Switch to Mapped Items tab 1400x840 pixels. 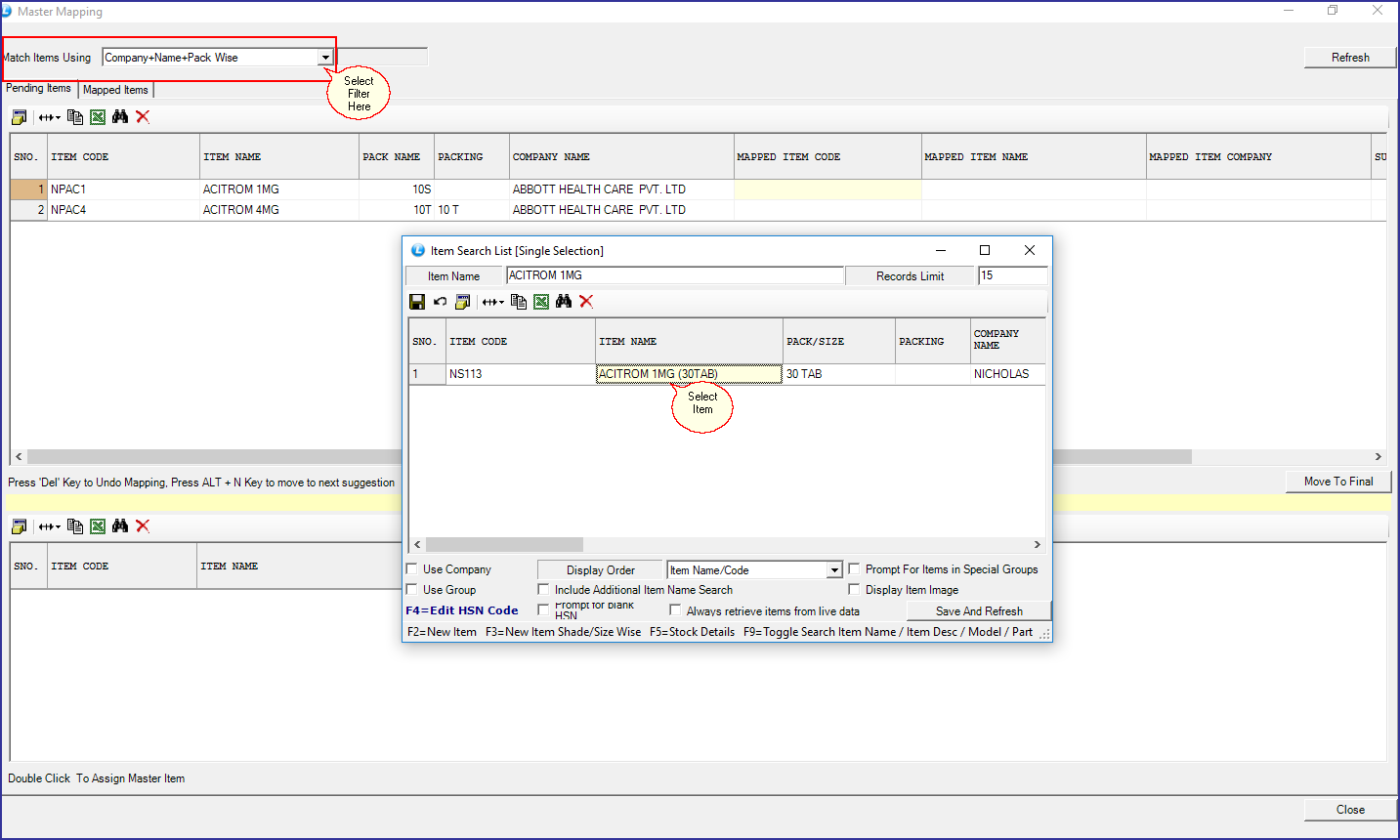click(115, 90)
